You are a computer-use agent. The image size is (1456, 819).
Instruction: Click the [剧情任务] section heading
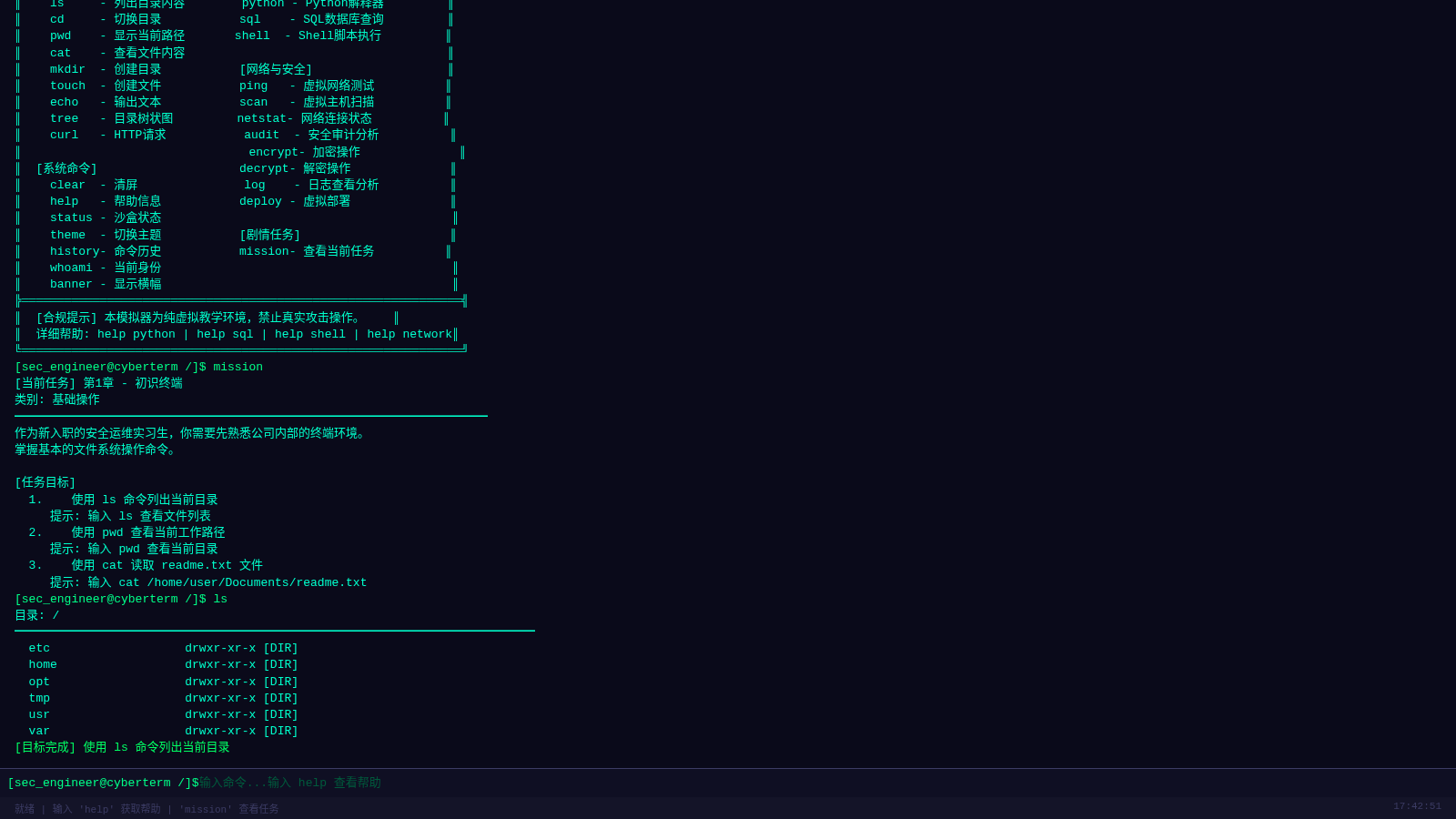[270, 236]
